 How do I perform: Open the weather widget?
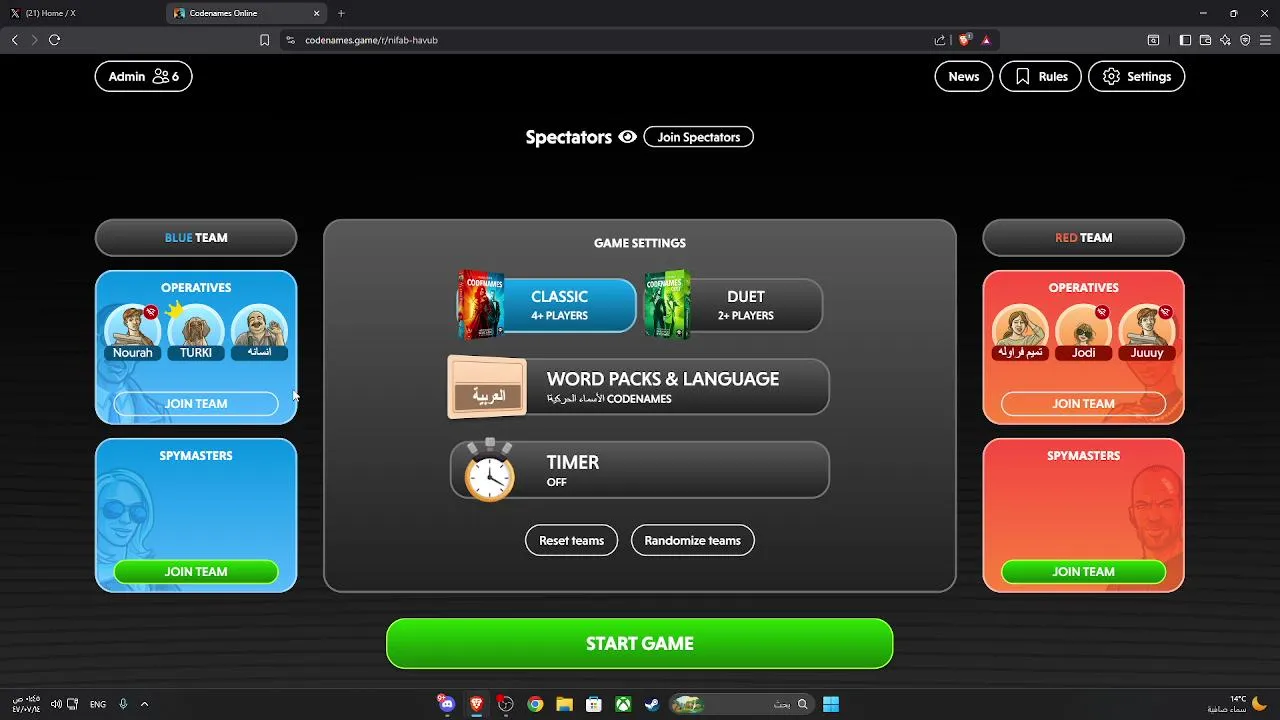pyautogui.click(x=1238, y=704)
